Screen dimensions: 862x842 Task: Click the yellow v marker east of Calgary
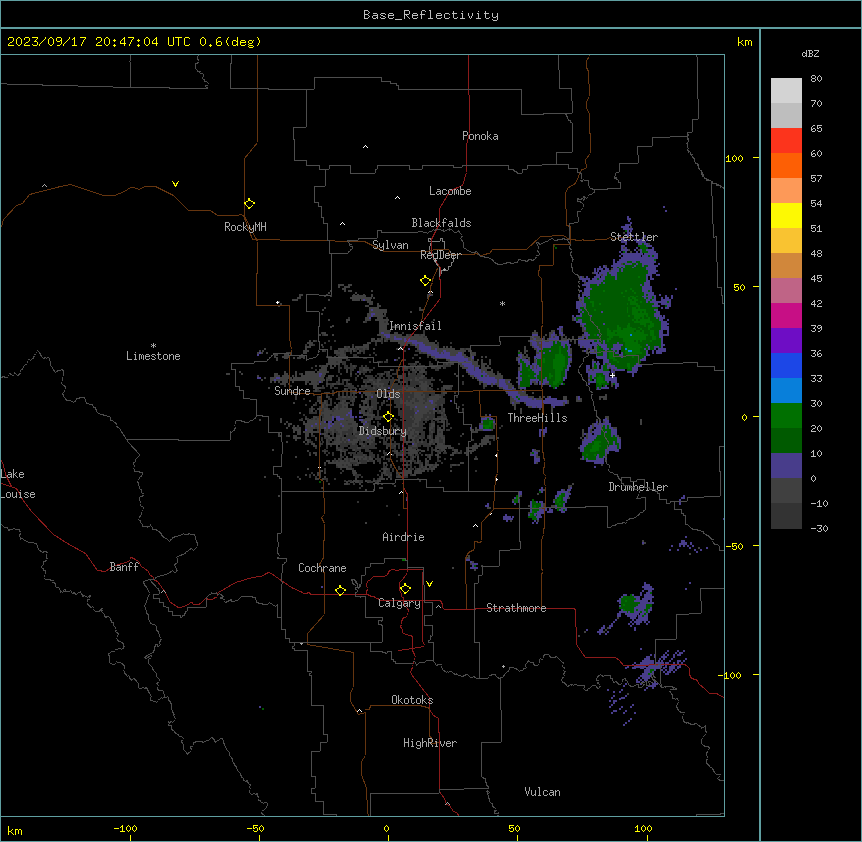pos(429,584)
